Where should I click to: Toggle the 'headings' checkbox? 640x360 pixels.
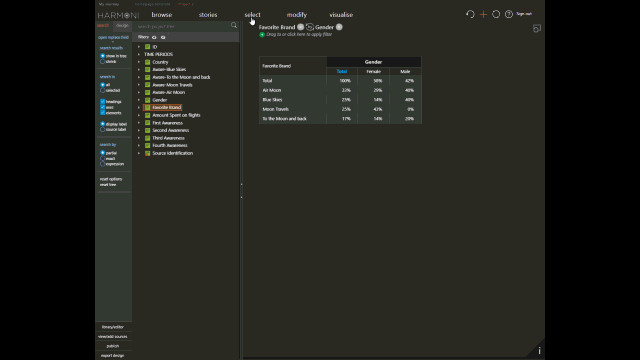click(102, 101)
